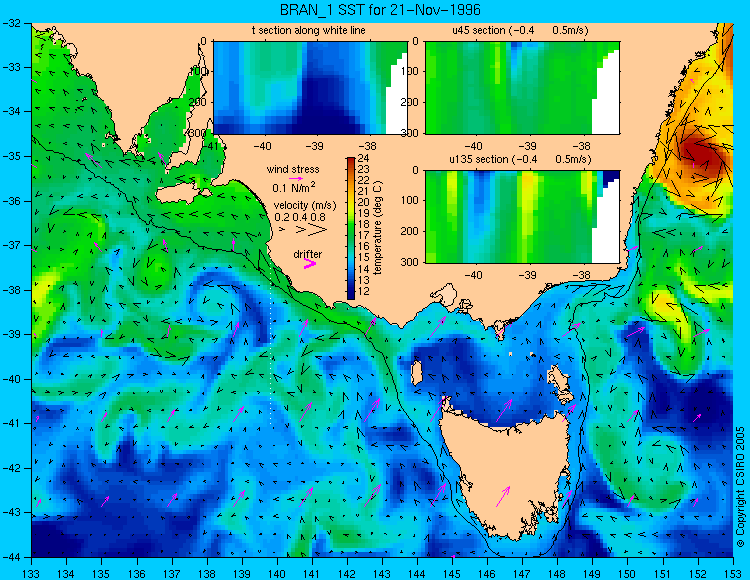Select the "temperature (deg C)" colorbar label
The width and height of the screenshot is (750, 580).
point(378,229)
